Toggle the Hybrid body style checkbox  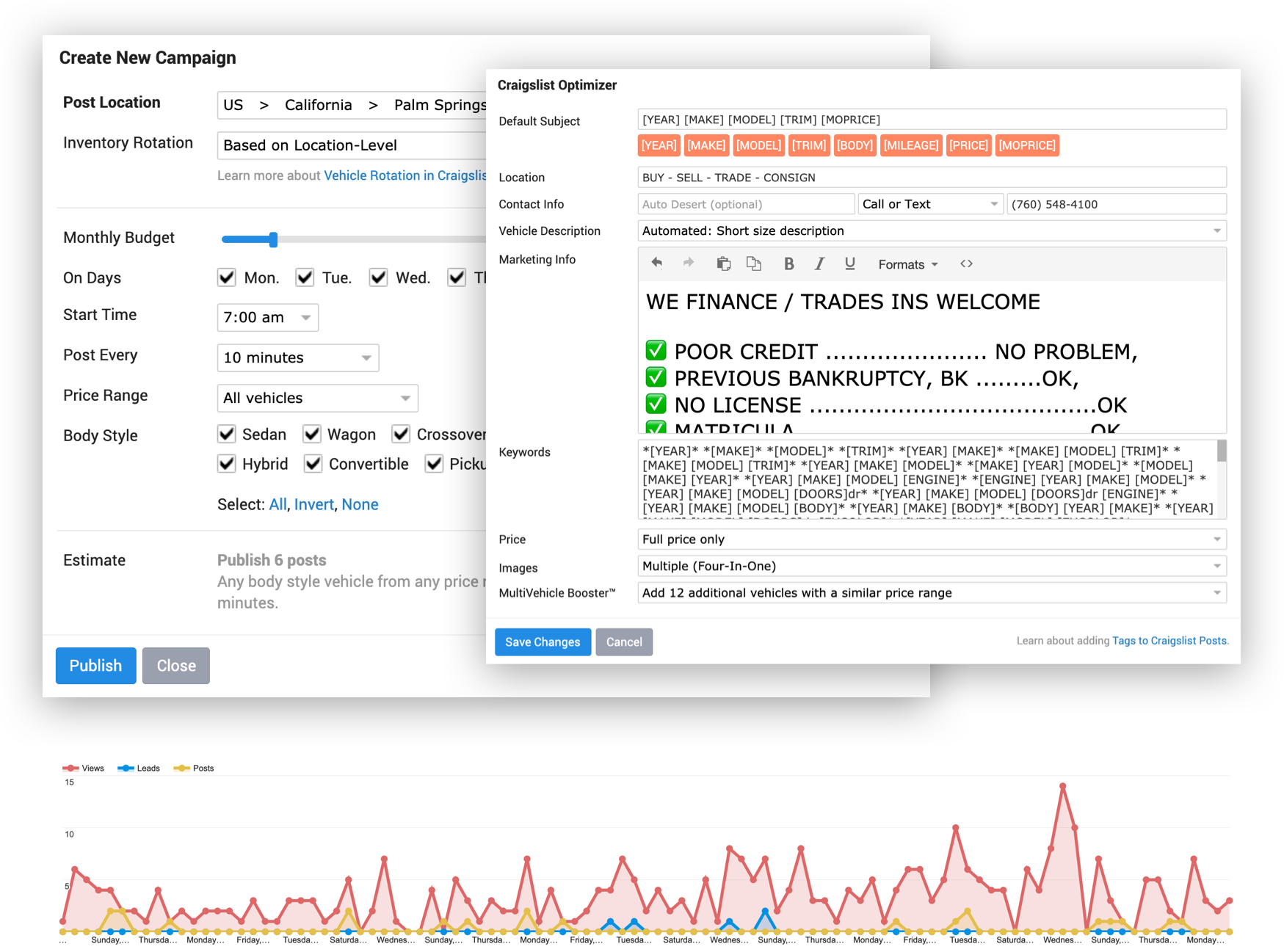coord(227,463)
